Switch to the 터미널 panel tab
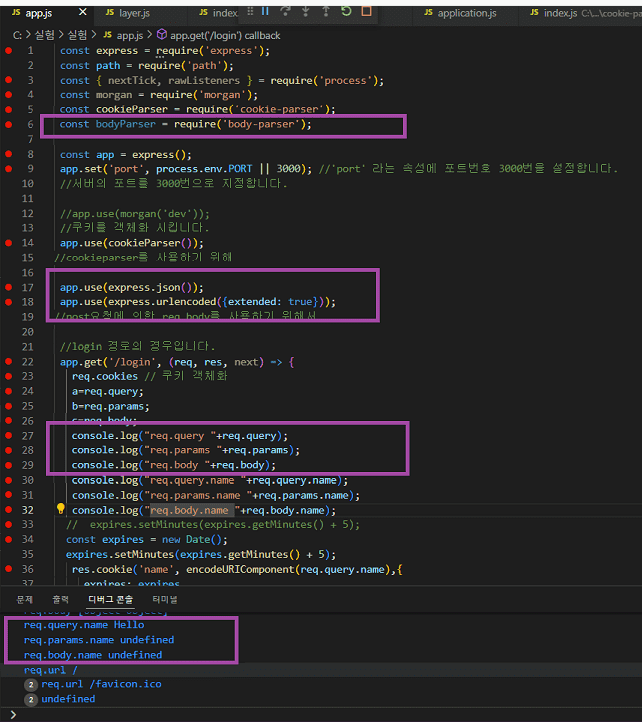Screen dimensions: 642x722 click(165, 600)
